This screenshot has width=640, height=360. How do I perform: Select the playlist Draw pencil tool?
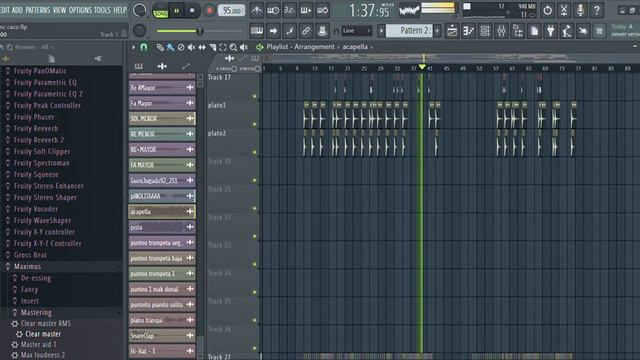160,47
